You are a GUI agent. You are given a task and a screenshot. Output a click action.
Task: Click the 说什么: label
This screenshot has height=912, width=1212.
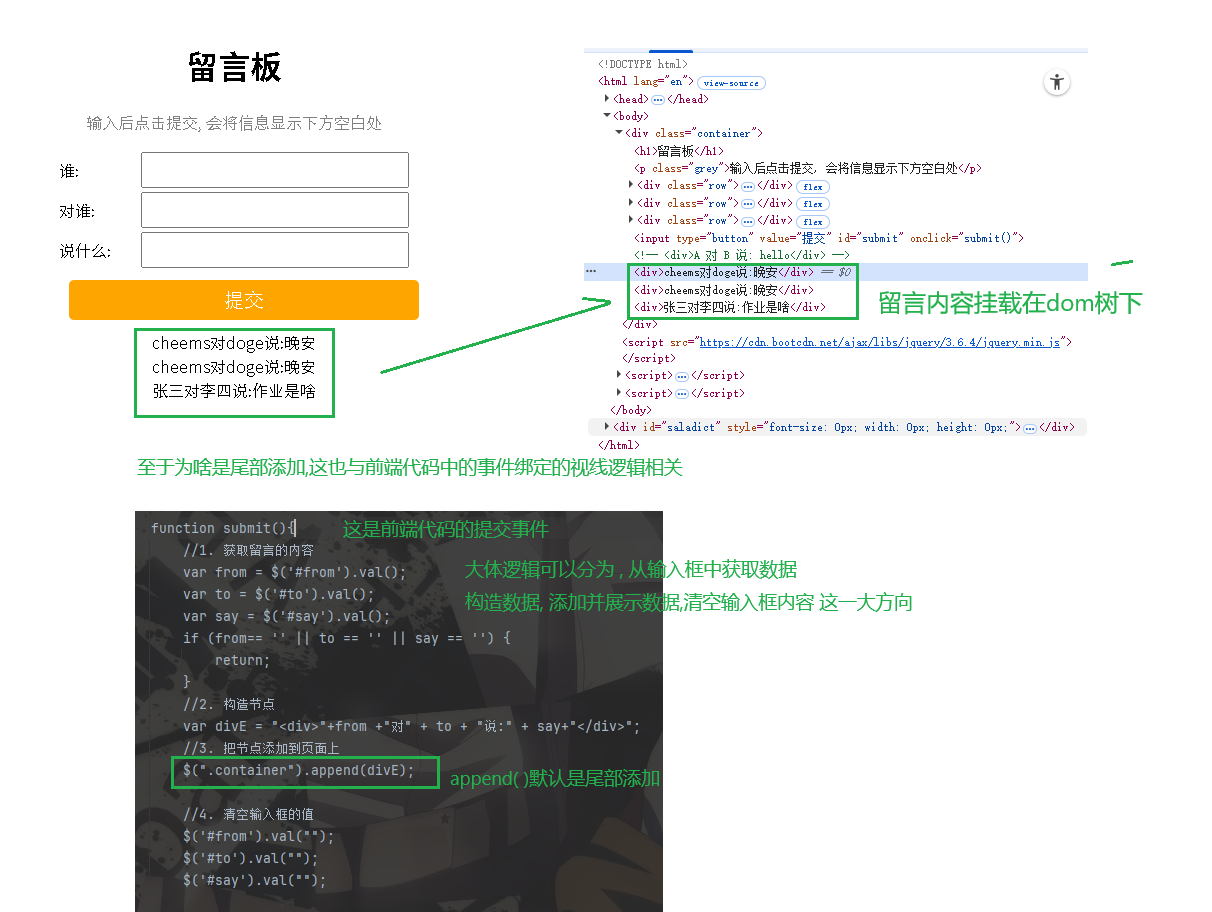(x=85, y=251)
